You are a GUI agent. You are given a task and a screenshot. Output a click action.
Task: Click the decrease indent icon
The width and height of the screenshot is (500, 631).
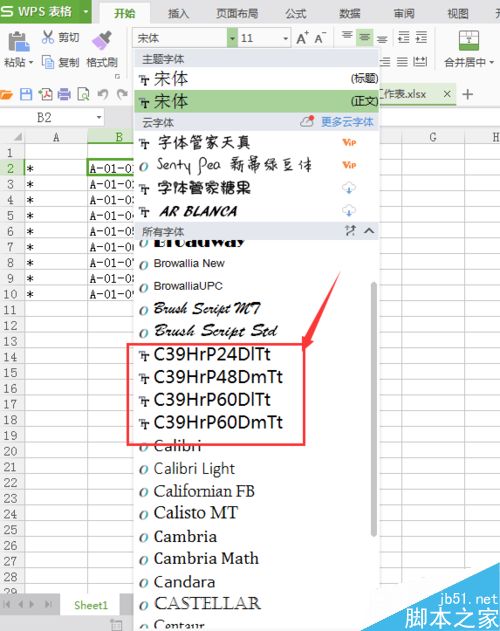click(x=403, y=37)
